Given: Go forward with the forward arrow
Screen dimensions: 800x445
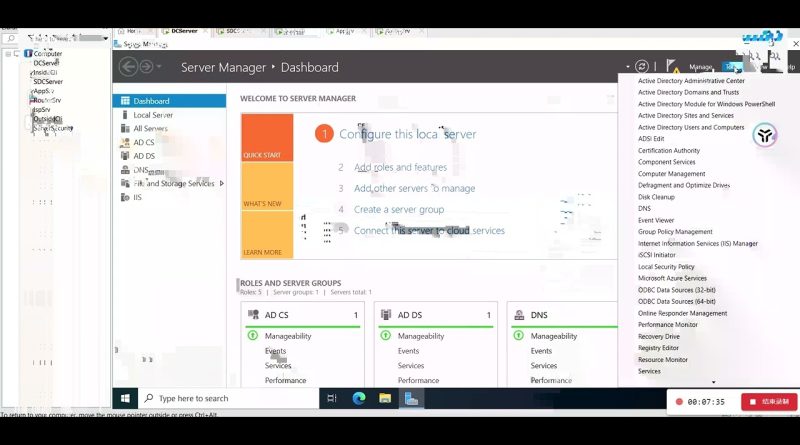Looking at the screenshot, I should pyautogui.click(x=146, y=67).
